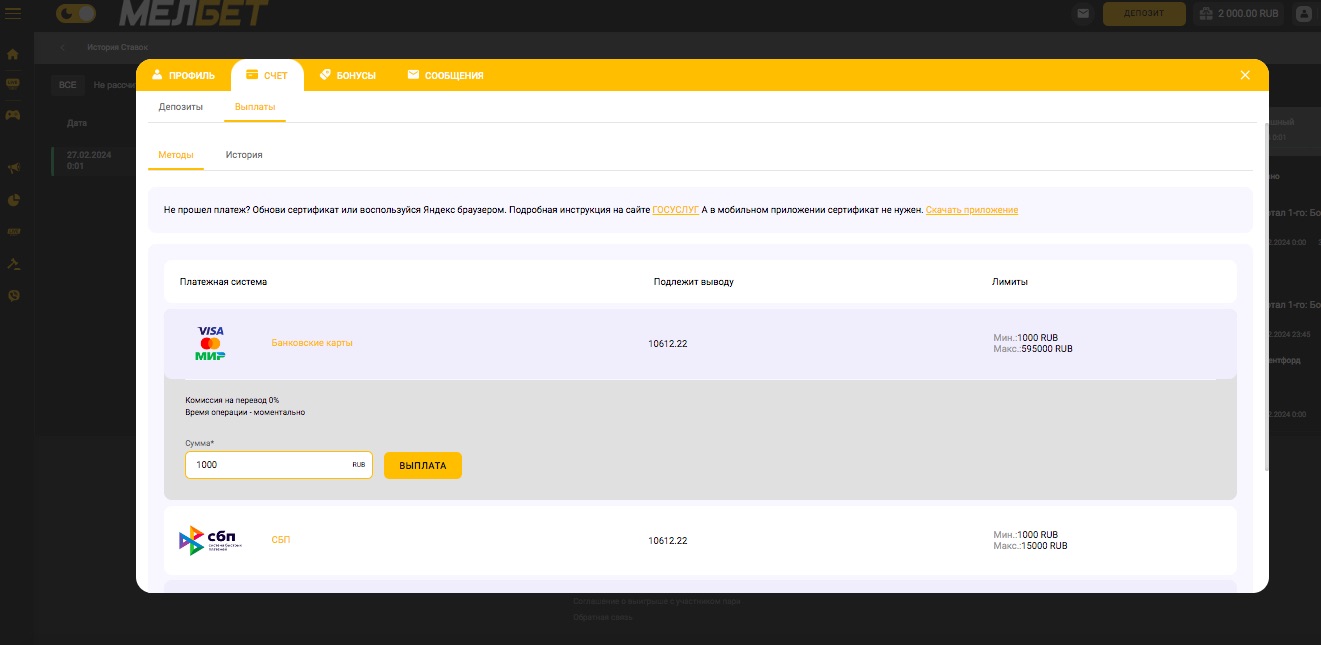Open the Депозиты sub-tab
The height and width of the screenshot is (645, 1321).
click(181, 106)
